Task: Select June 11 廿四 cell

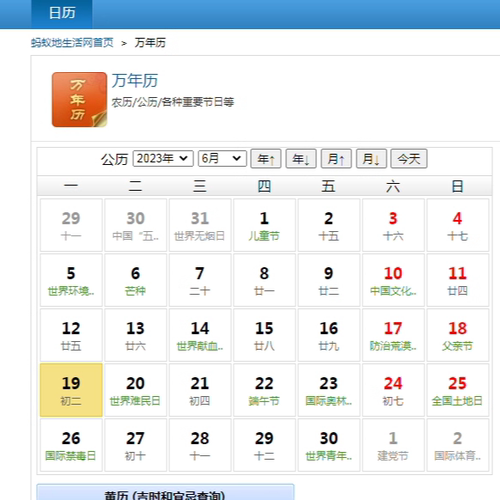Action: (458, 280)
